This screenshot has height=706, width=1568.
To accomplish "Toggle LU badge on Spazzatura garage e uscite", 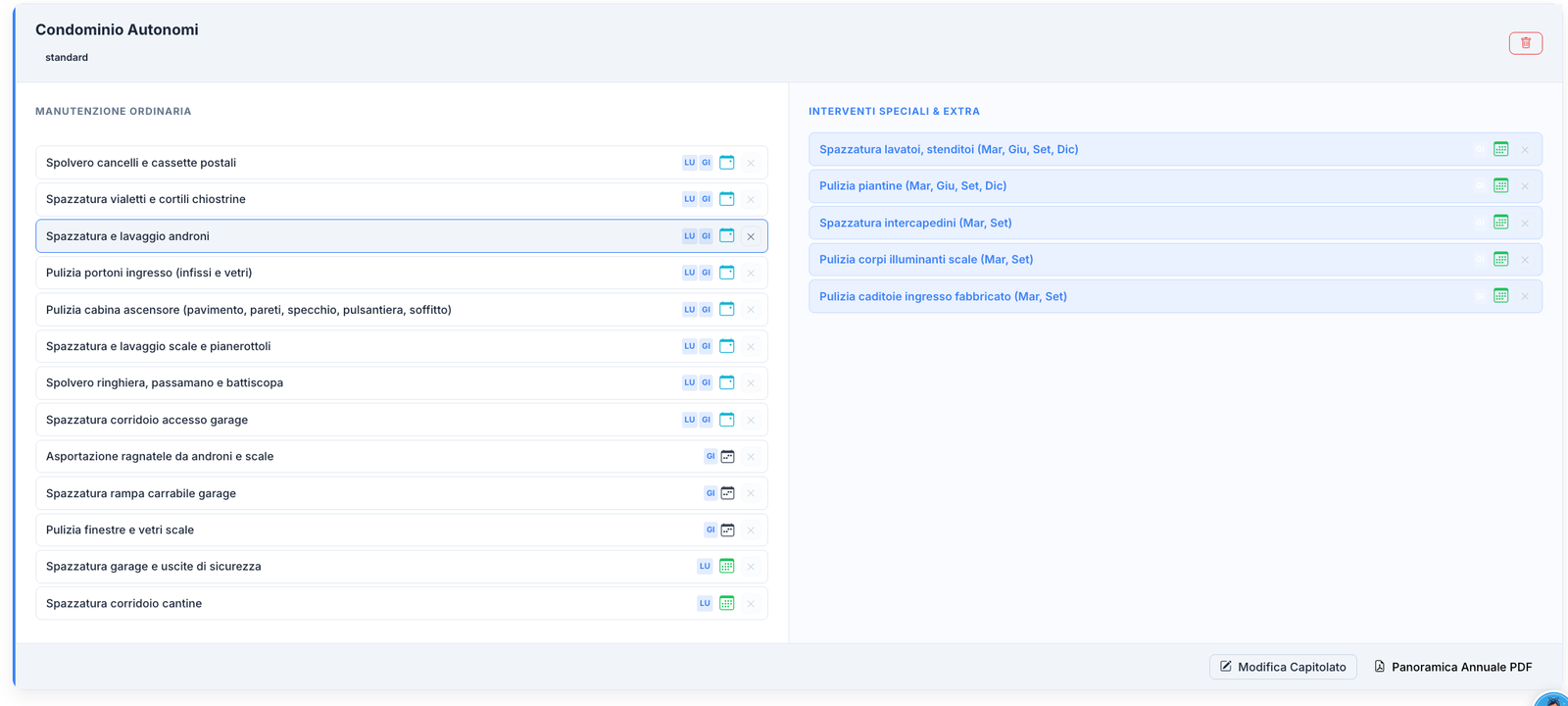I will pyautogui.click(x=704, y=567).
